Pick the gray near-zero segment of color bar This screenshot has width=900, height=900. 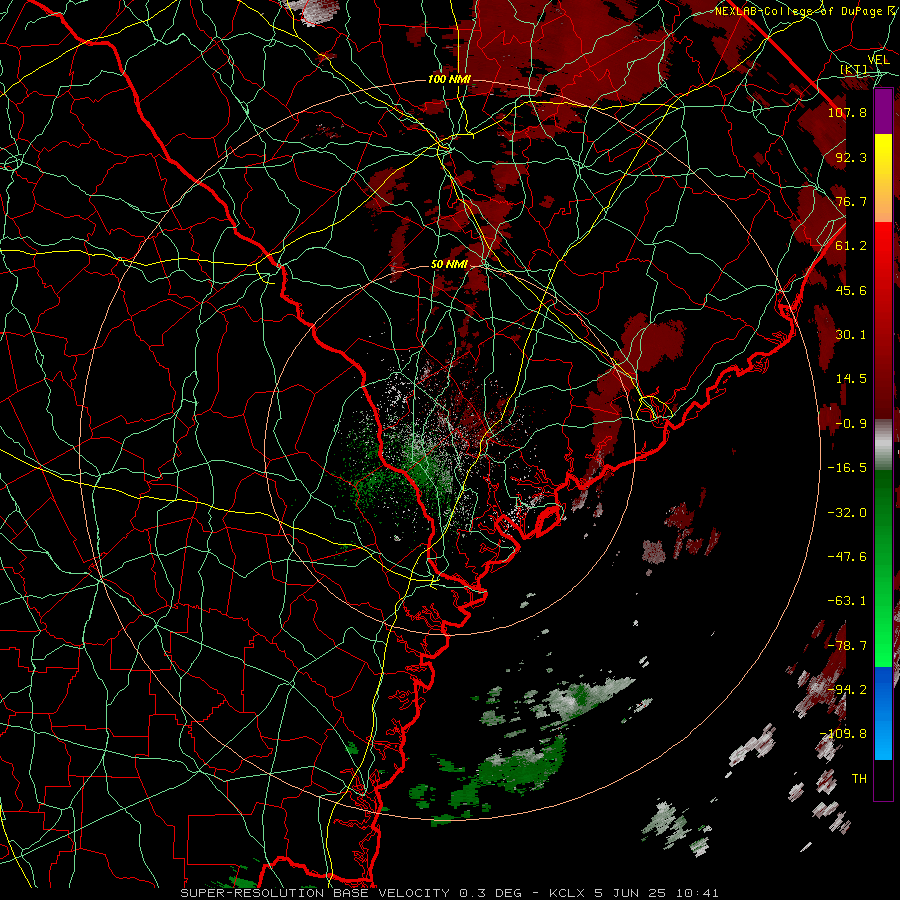883,445
